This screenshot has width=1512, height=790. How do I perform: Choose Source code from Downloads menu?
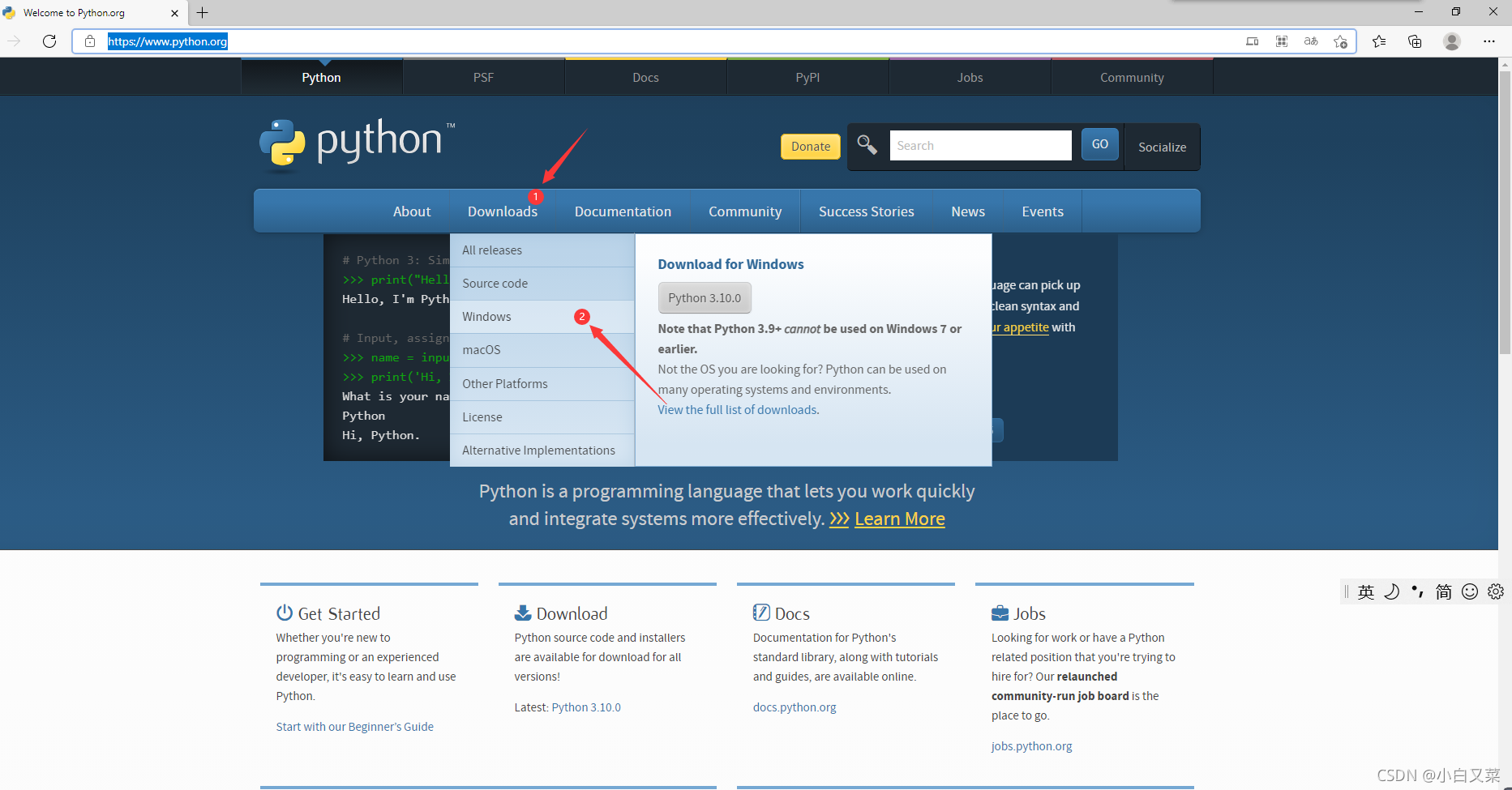click(x=542, y=284)
